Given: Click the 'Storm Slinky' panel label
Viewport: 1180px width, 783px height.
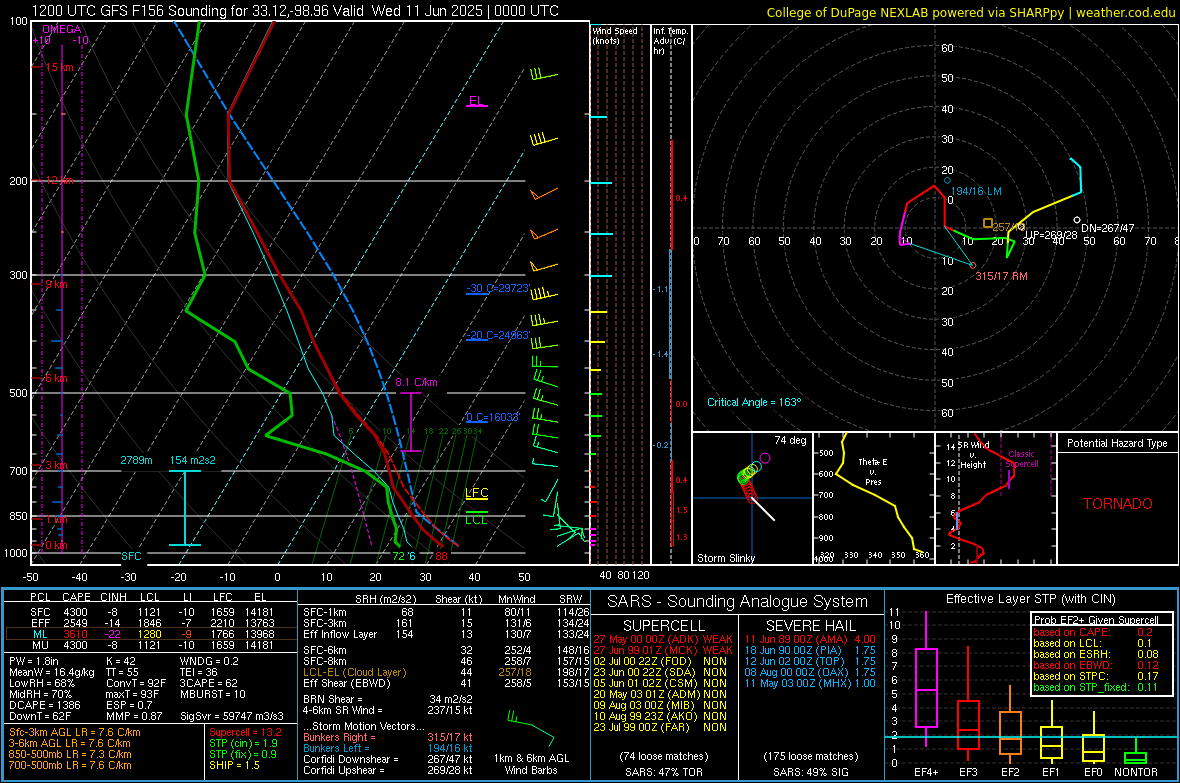Looking at the screenshot, I should point(725,558).
